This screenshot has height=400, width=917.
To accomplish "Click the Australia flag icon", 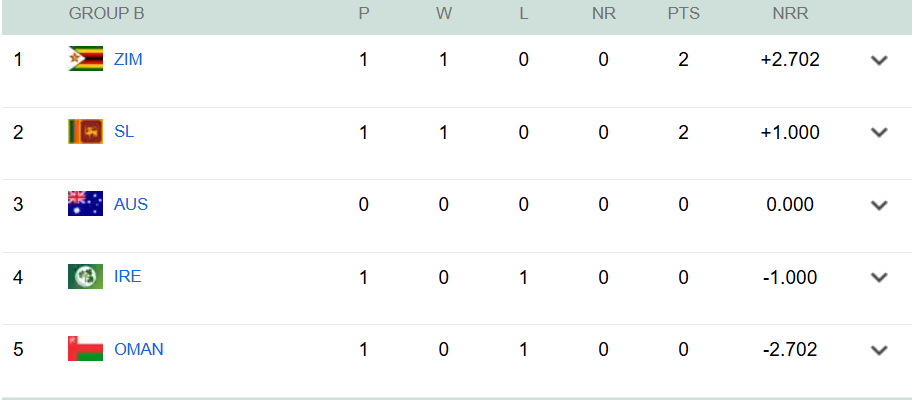I will (85, 204).
